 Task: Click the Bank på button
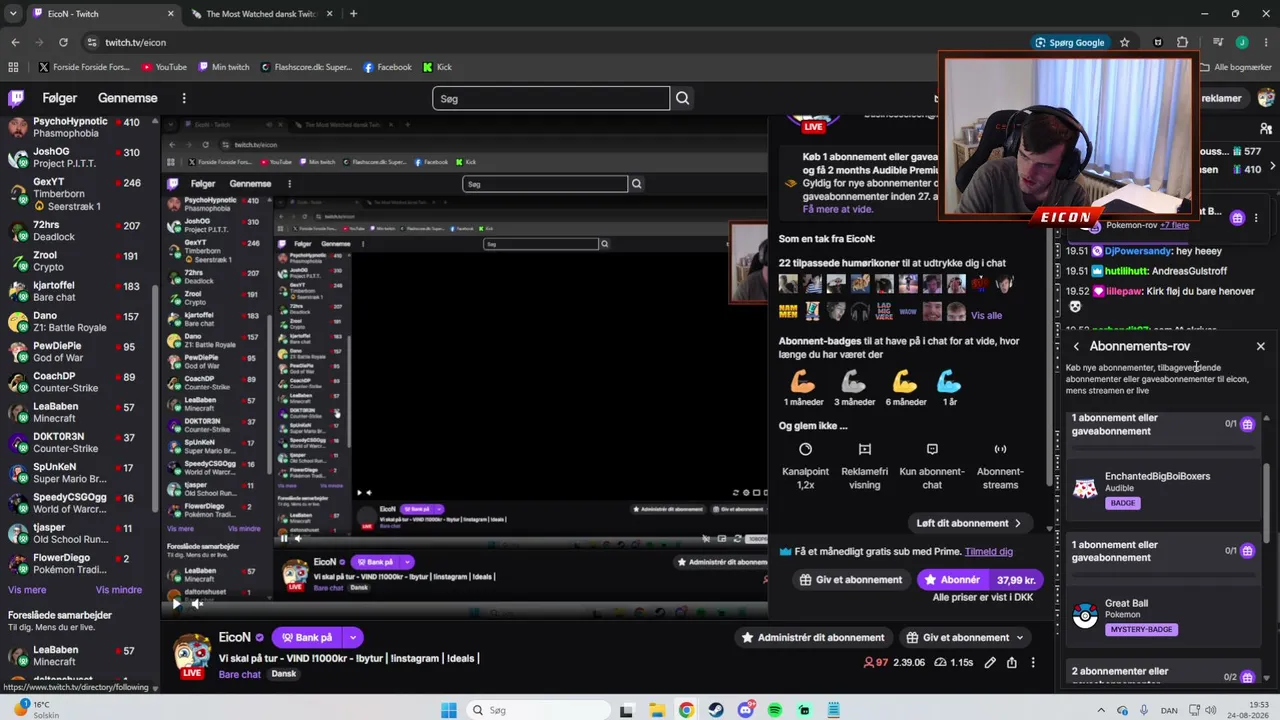(x=307, y=637)
